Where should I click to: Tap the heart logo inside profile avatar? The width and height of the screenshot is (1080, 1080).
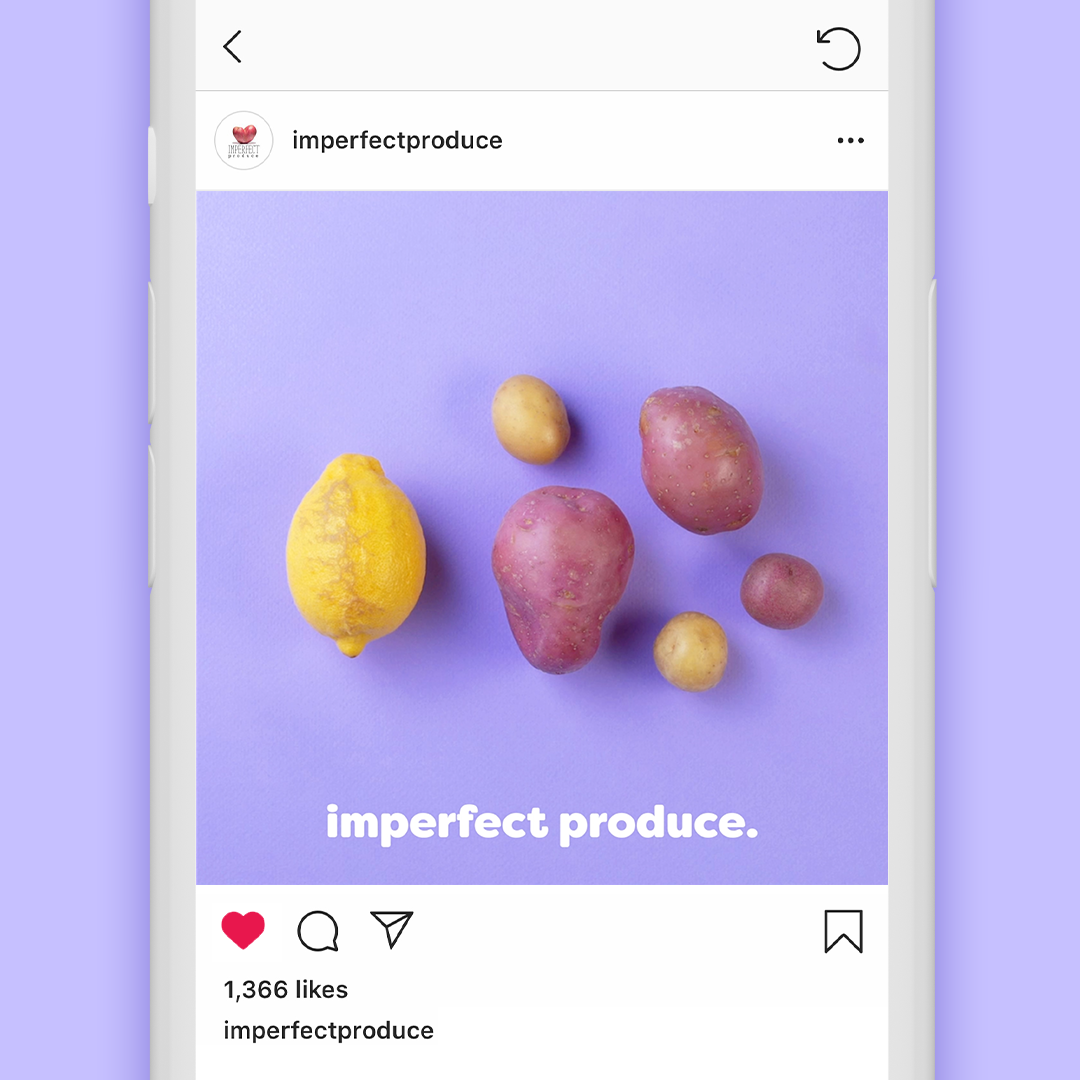(x=244, y=134)
